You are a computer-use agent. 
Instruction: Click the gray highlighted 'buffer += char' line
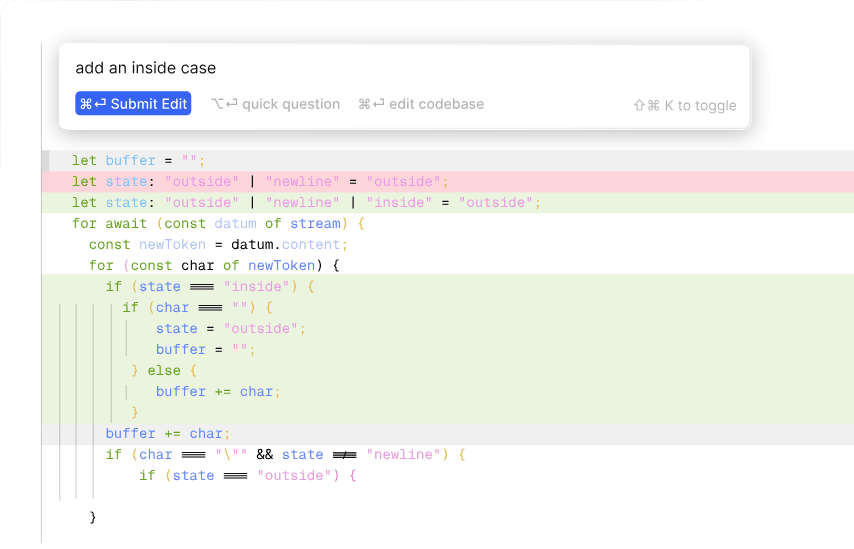(168, 433)
